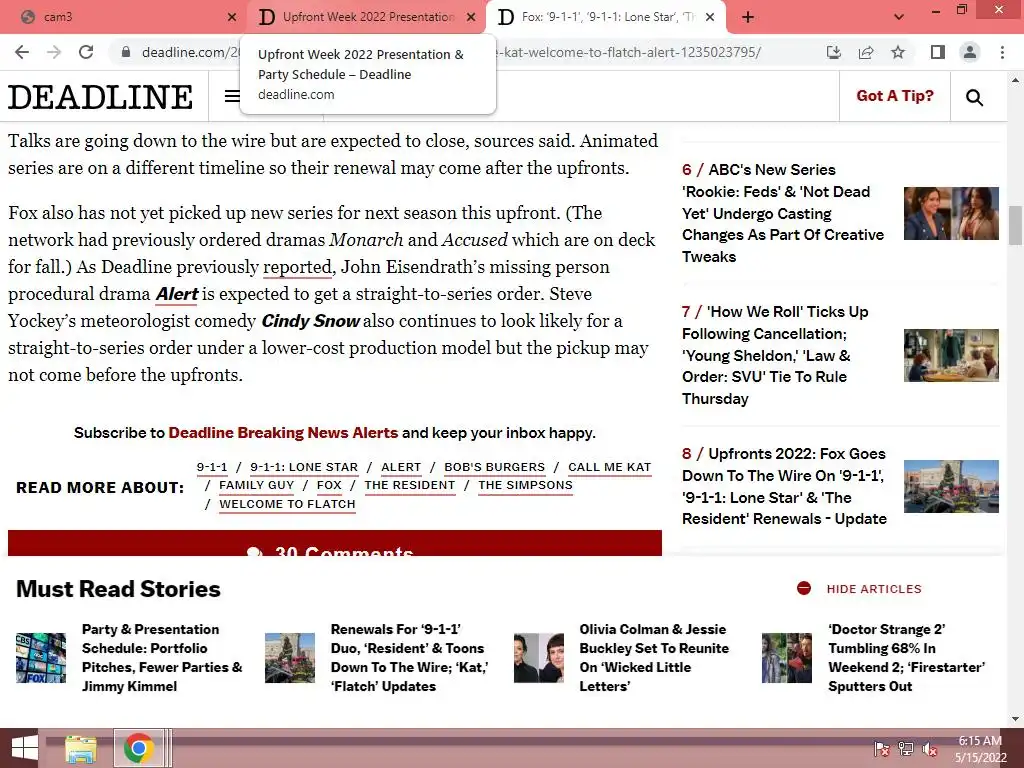Open WELCOME TO FLATCH tag
The image size is (1024, 768).
click(287, 504)
